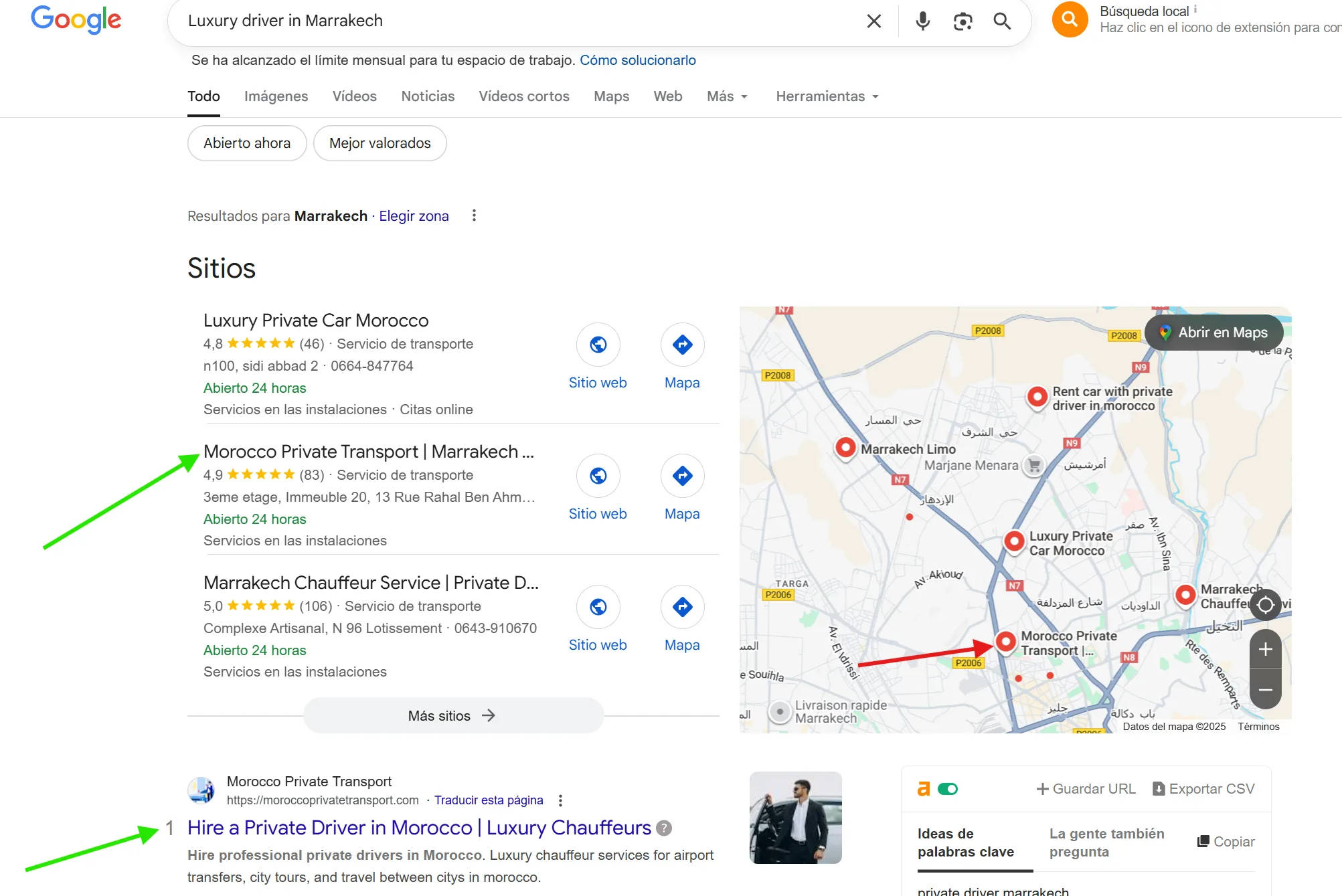The image size is (1342, 896).
Task: Toggle the green keyword extension switch
Action: pyautogui.click(x=948, y=789)
